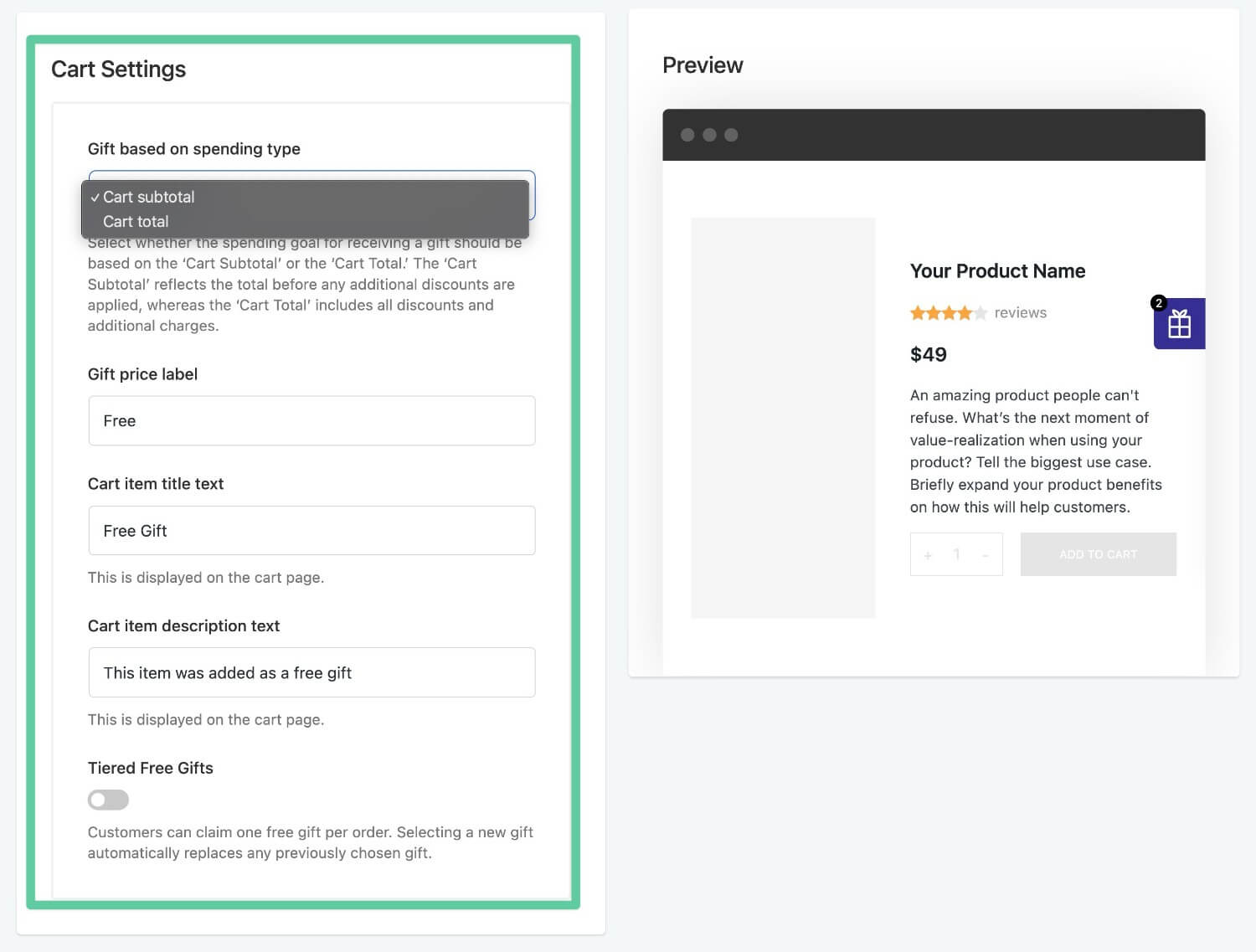Image resolution: width=1256 pixels, height=952 pixels.
Task: Enable the Tiered Free Gifts toggle
Action: [x=109, y=800]
